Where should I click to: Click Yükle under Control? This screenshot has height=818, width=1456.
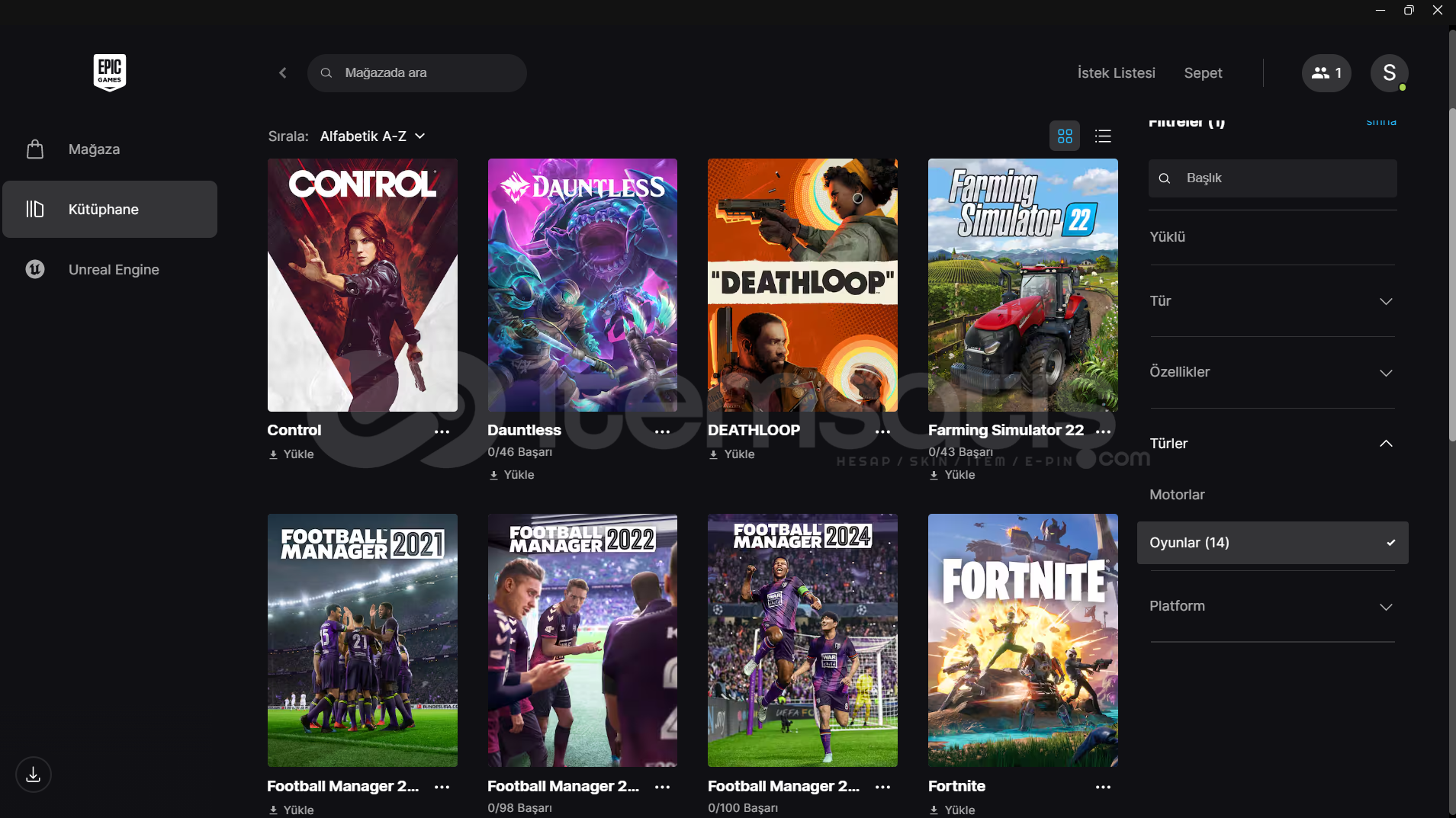click(291, 454)
